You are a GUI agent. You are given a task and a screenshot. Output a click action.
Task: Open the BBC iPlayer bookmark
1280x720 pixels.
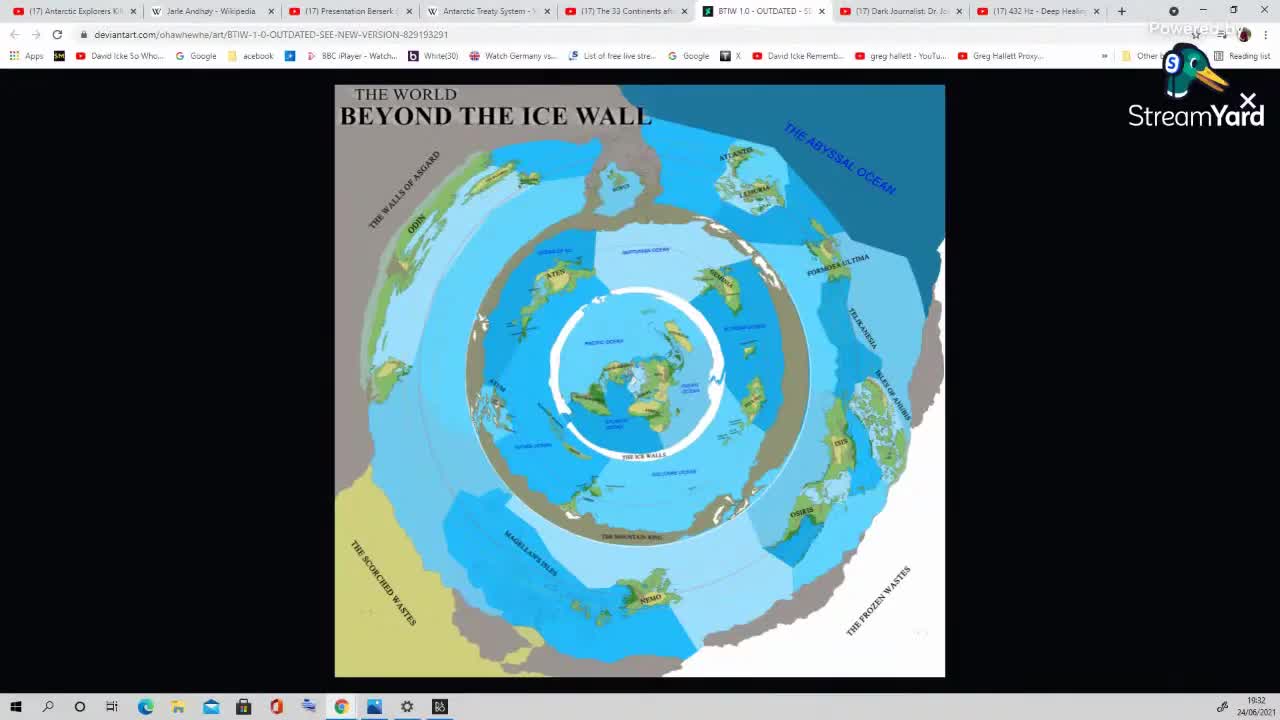coord(352,56)
